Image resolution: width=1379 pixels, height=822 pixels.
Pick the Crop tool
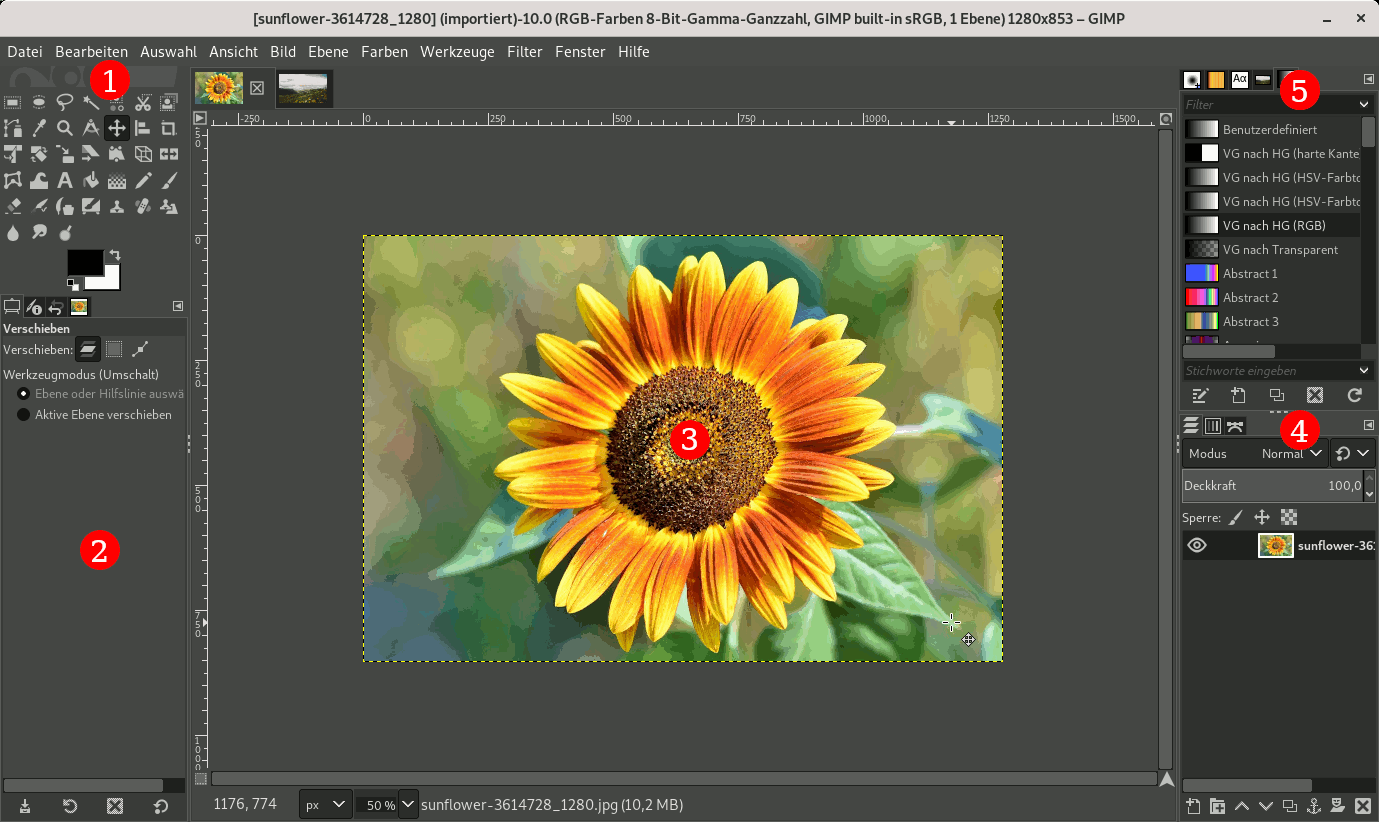(169, 128)
